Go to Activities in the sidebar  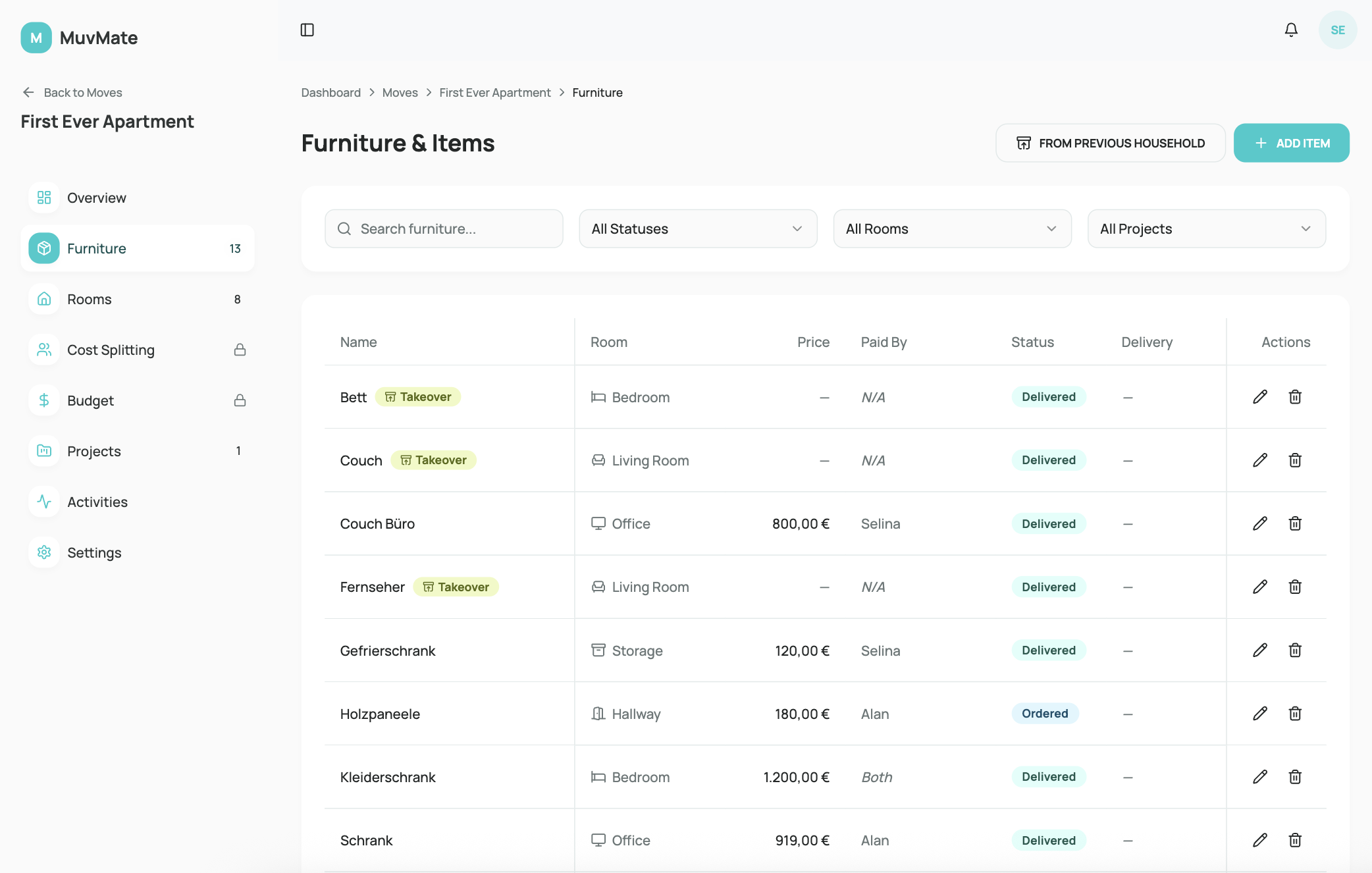(x=97, y=502)
